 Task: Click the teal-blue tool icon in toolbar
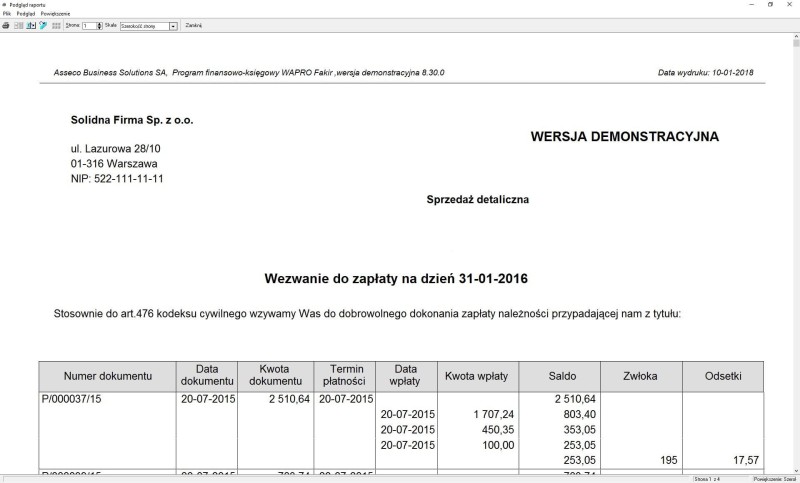coord(42,25)
